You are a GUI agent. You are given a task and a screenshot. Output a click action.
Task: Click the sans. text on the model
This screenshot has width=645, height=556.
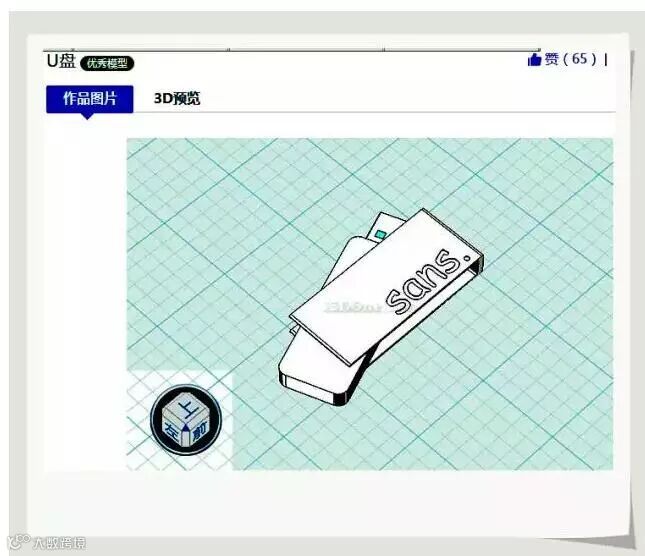coord(428,281)
